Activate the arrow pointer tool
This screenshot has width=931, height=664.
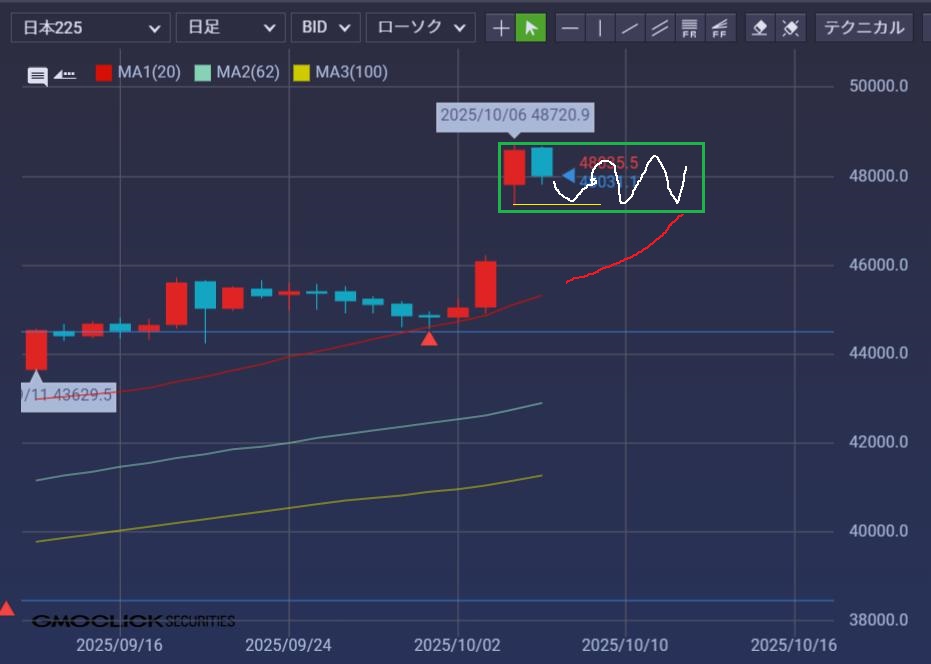[531, 28]
